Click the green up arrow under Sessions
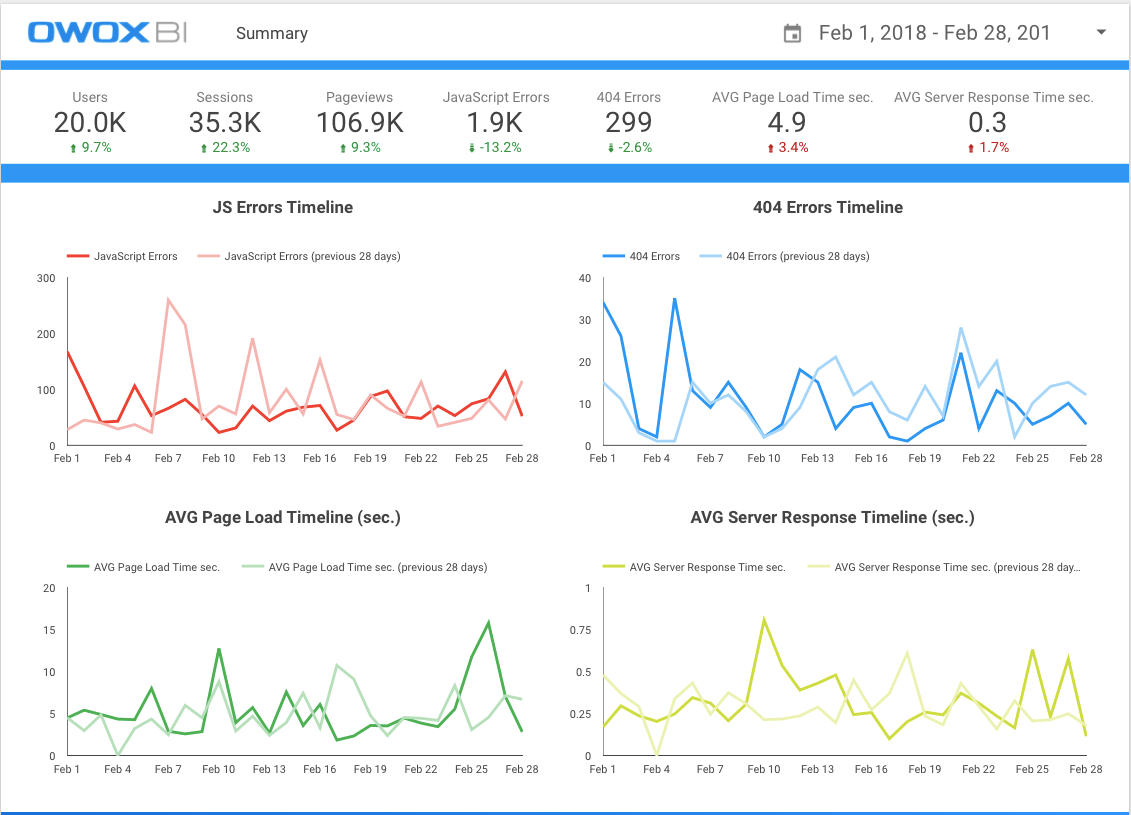This screenshot has width=1131, height=815. click(x=204, y=148)
